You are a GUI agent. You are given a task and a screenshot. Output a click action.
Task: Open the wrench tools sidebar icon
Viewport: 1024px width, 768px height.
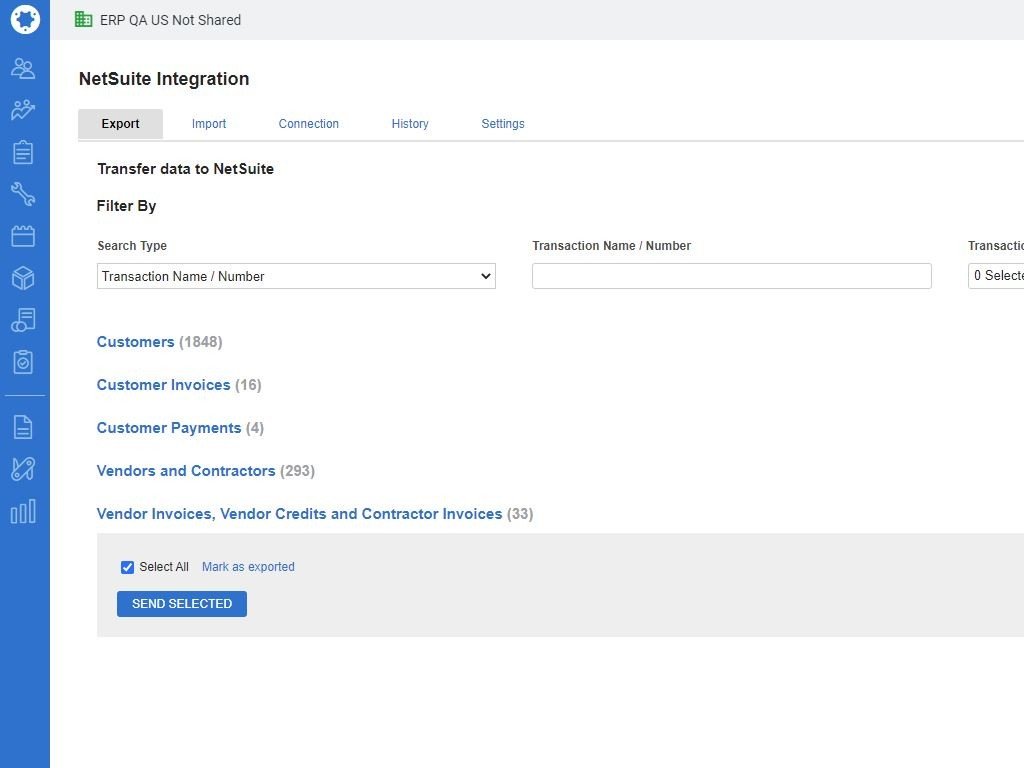(24, 194)
